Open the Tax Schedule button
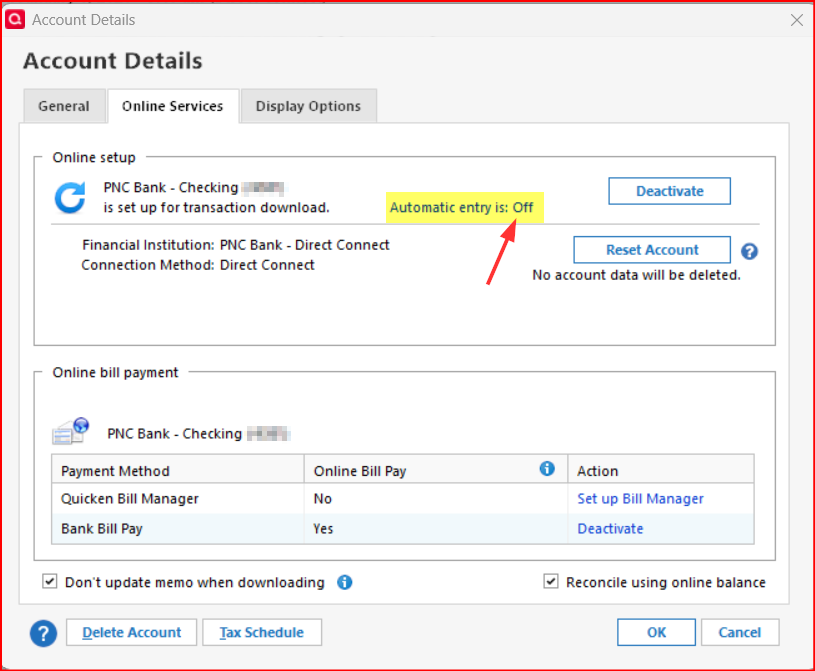The image size is (815, 671). pyautogui.click(x=262, y=633)
